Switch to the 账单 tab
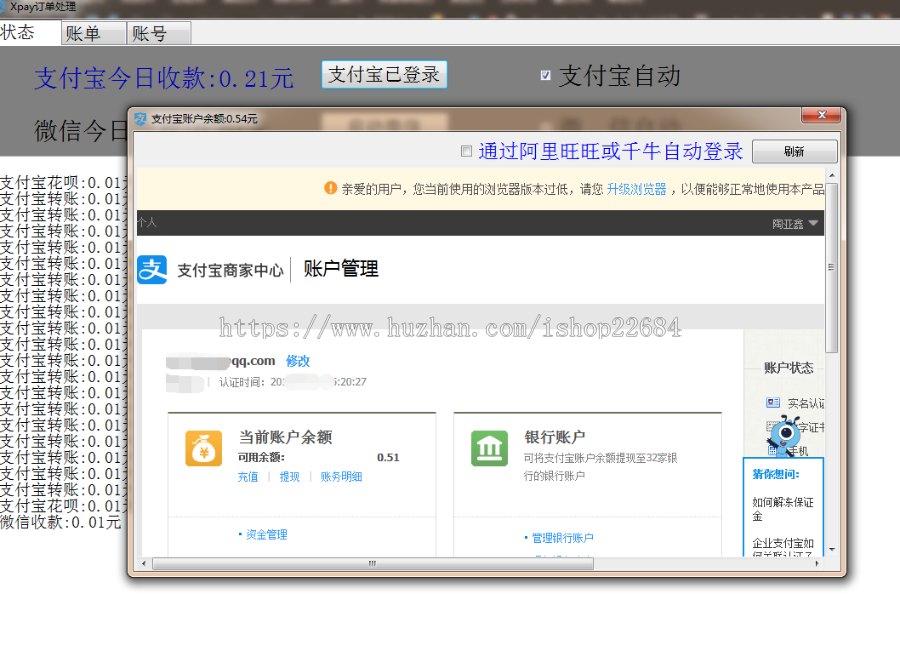 pos(94,33)
